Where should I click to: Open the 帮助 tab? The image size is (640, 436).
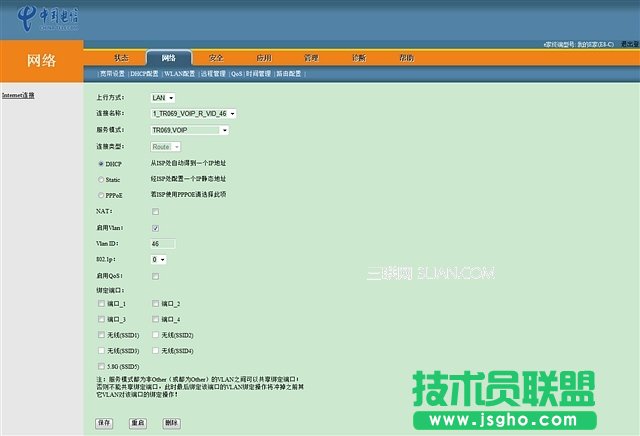pyautogui.click(x=407, y=58)
